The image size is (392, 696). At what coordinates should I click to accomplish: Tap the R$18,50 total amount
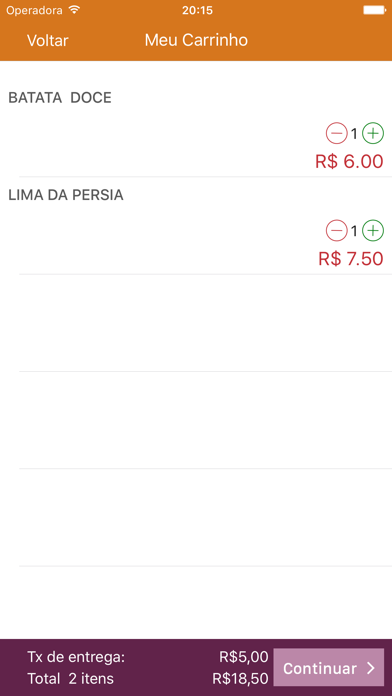(x=241, y=678)
